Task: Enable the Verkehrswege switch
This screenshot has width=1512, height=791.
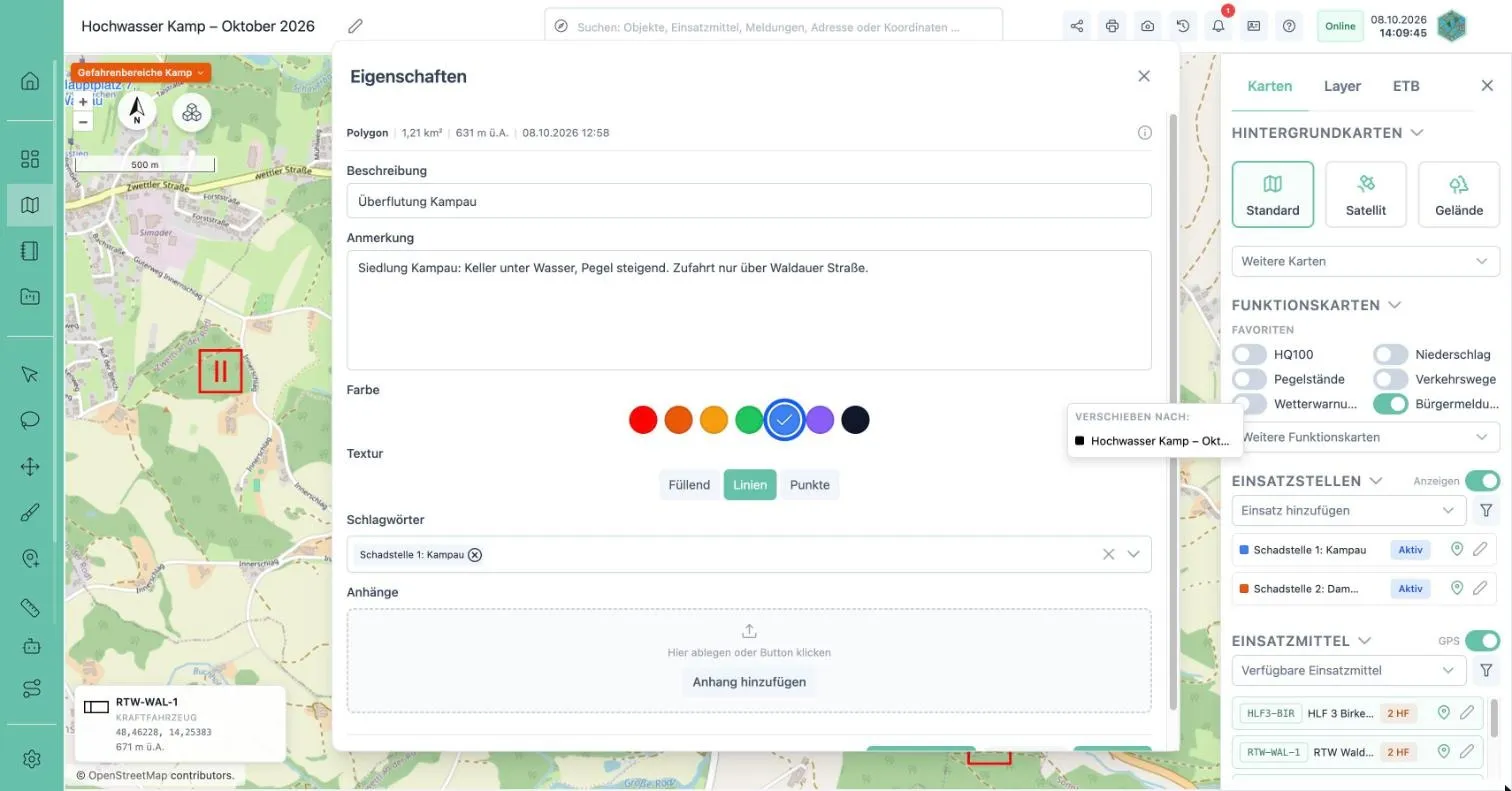Action: point(1390,379)
